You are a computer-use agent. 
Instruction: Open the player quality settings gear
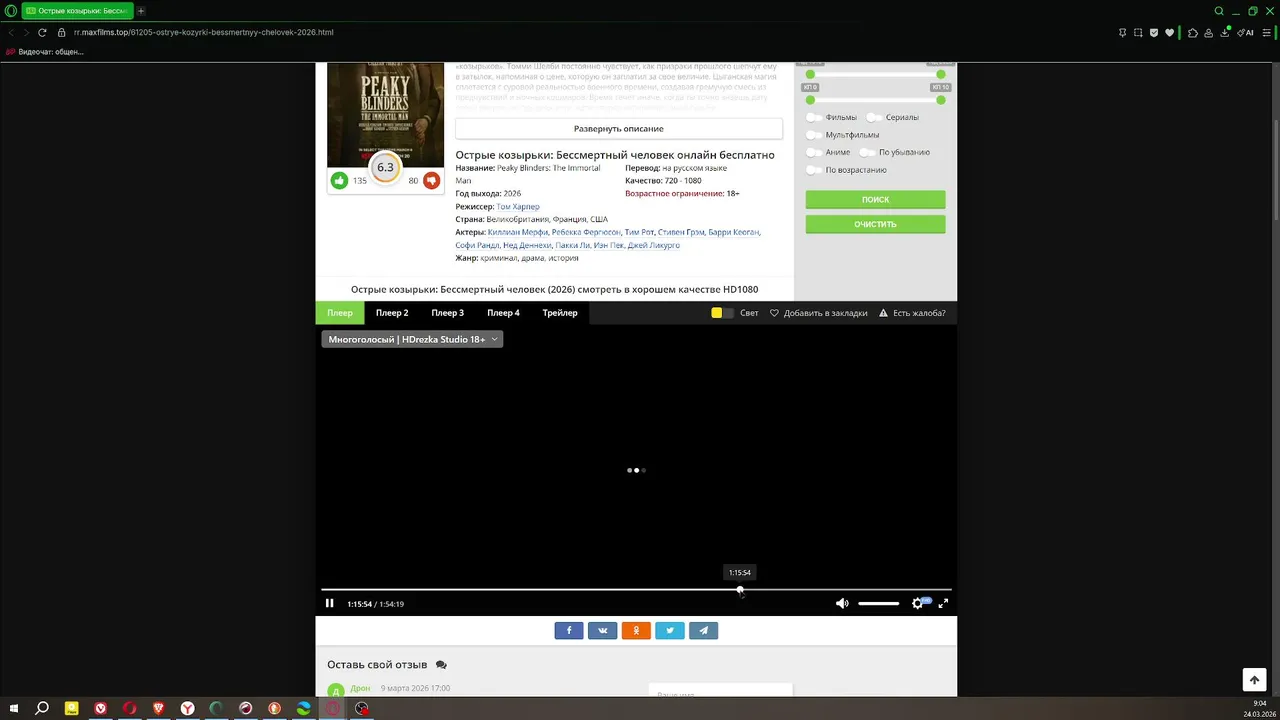(918, 603)
